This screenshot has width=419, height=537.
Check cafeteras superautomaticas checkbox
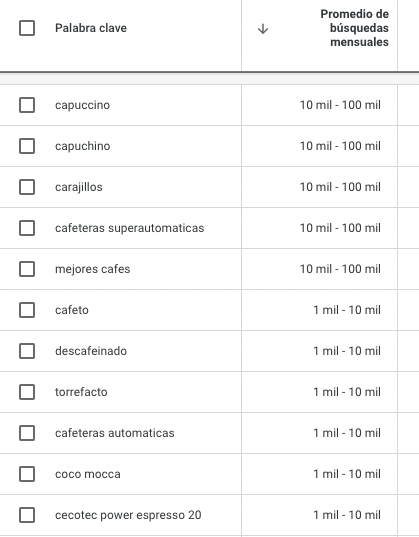point(27,228)
